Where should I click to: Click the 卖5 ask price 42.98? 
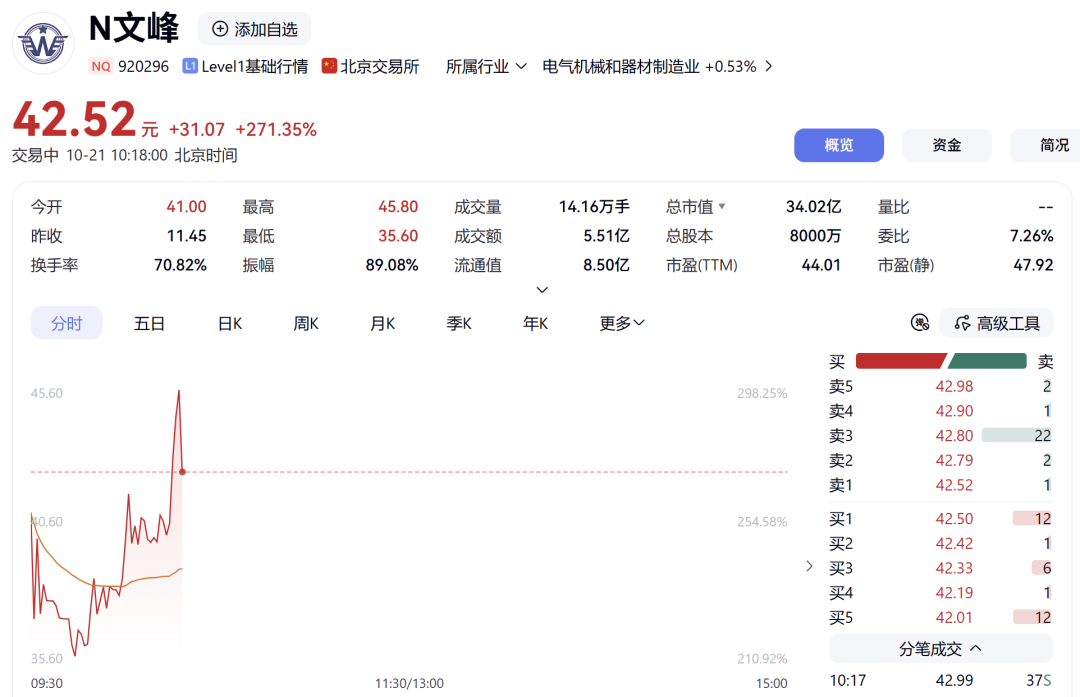954,386
